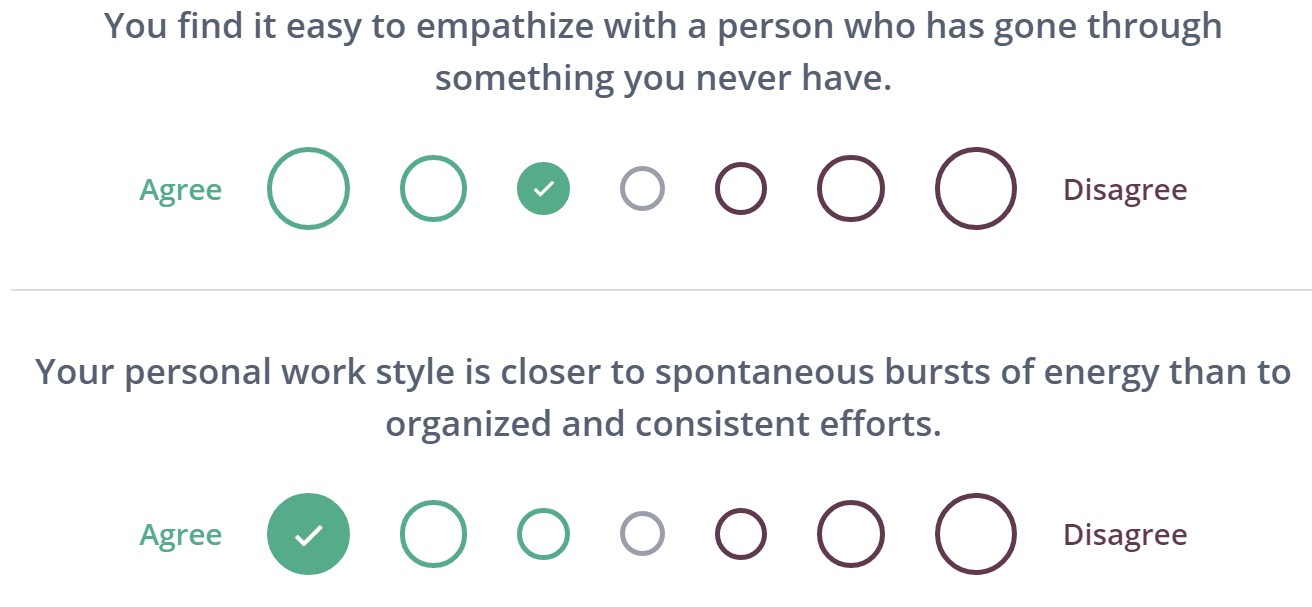1312x607 pixels.
Task: Select strongest Disagree circle for work style question
Action: click(x=976, y=534)
